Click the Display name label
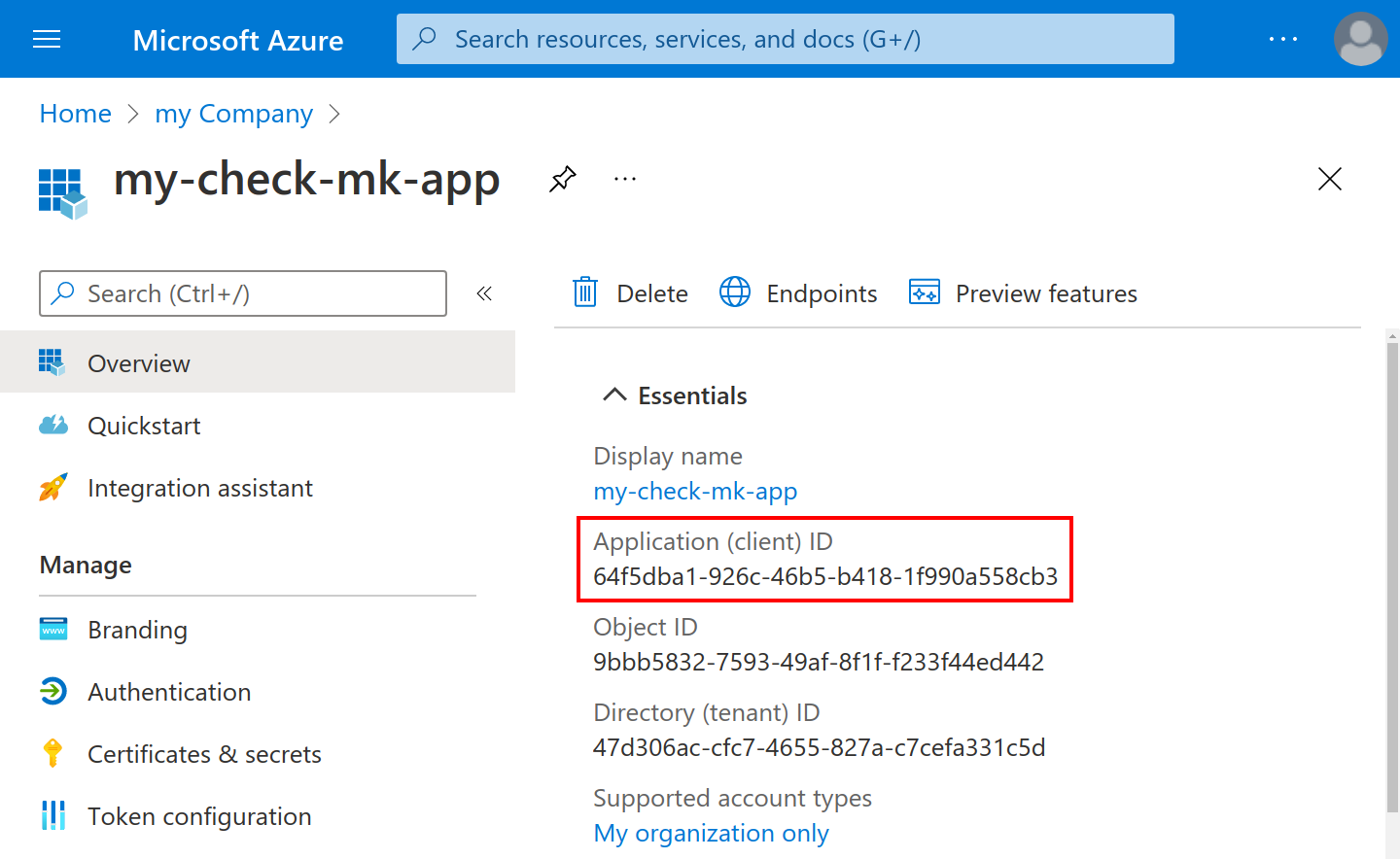This screenshot has width=1400, height=859. (x=668, y=456)
